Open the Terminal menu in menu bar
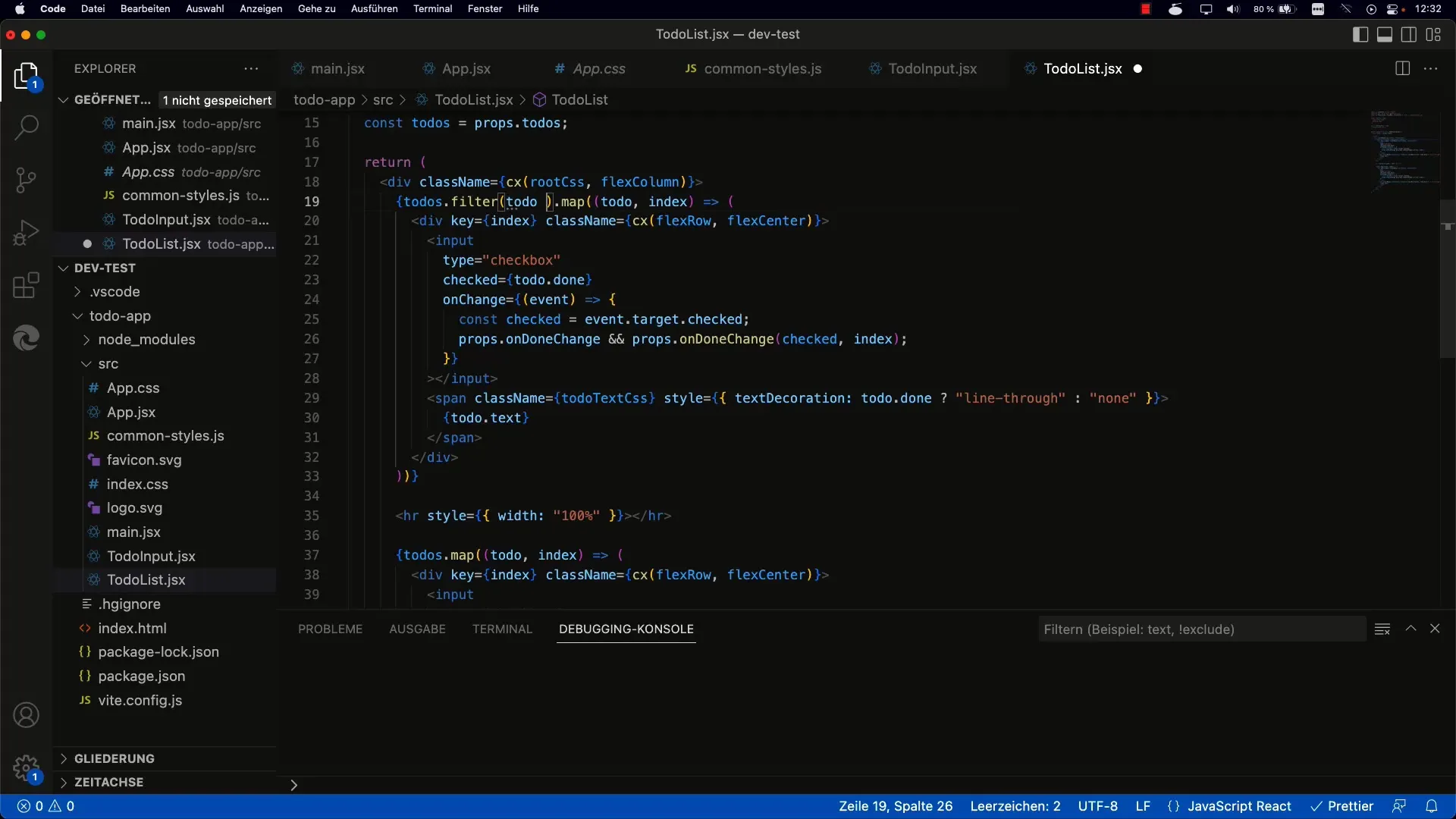1456x819 pixels. pos(432,9)
